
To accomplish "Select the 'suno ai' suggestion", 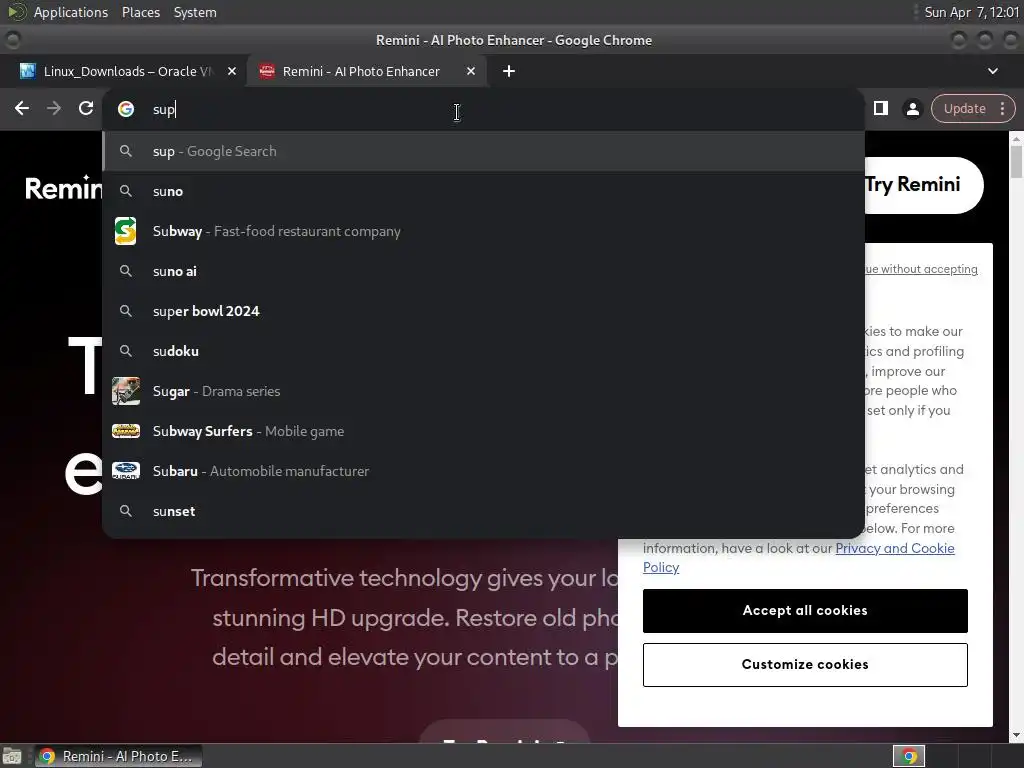I will point(483,271).
